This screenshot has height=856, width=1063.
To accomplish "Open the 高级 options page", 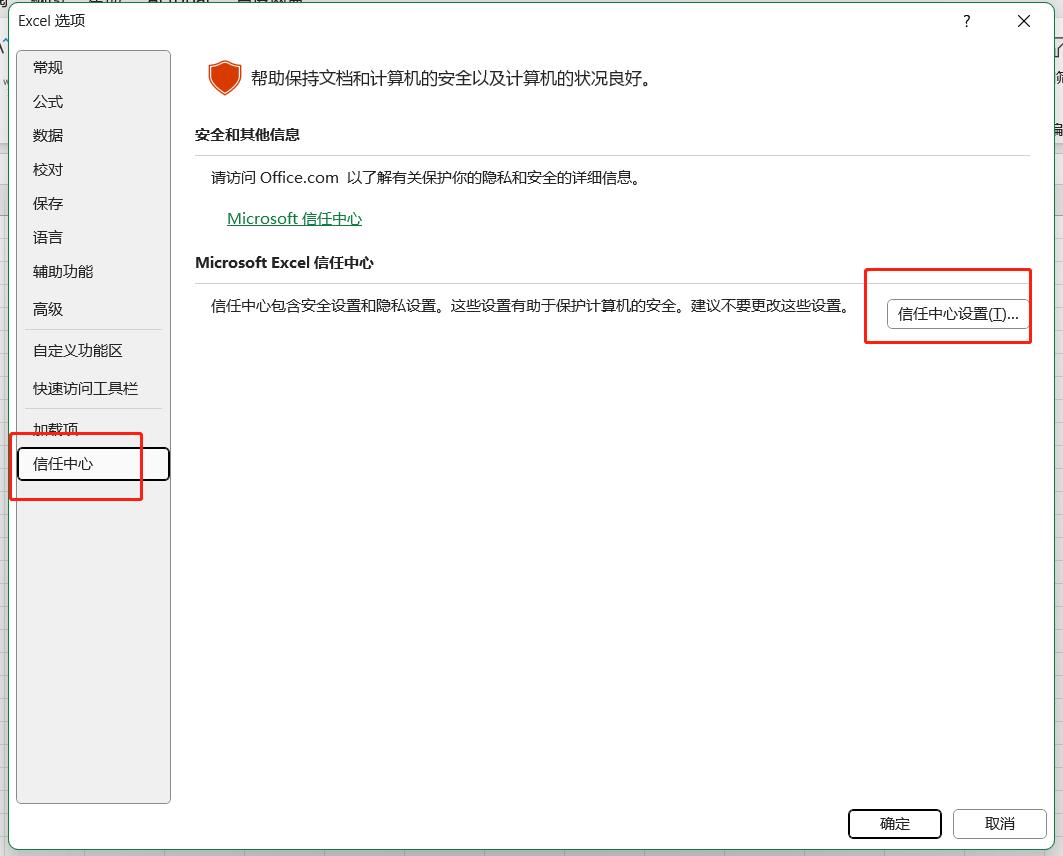I will (48, 309).
